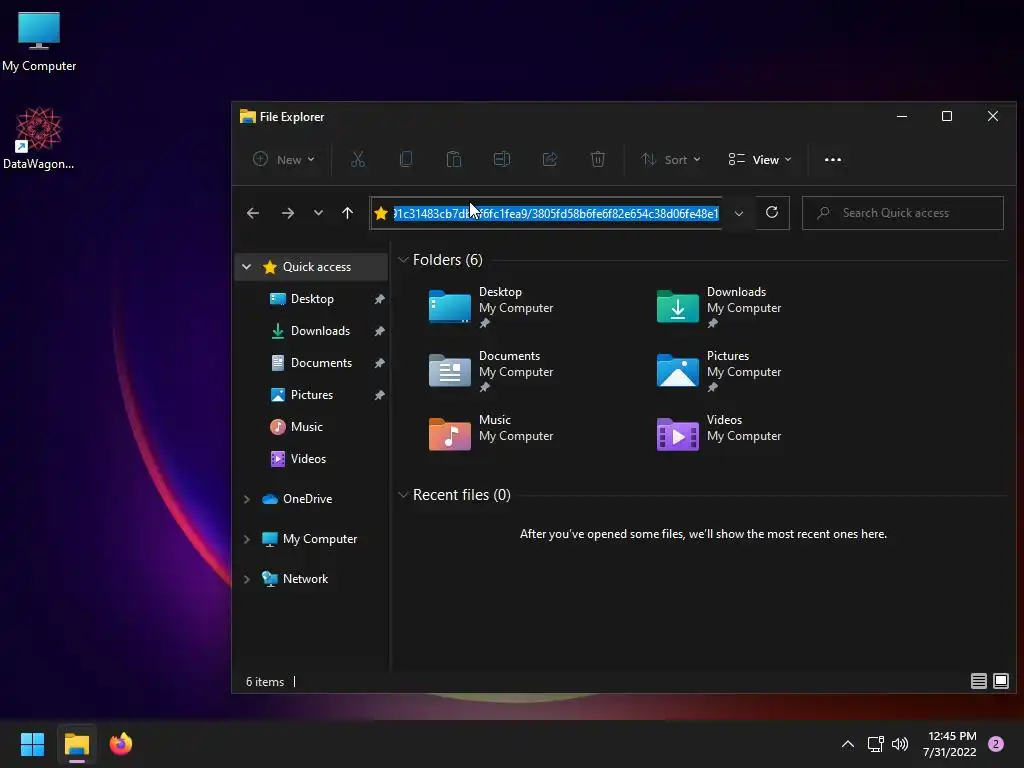This screenshot has width=1024, height=768.
Task: Select the Downloads folder icon
Action: pos(677,306)
